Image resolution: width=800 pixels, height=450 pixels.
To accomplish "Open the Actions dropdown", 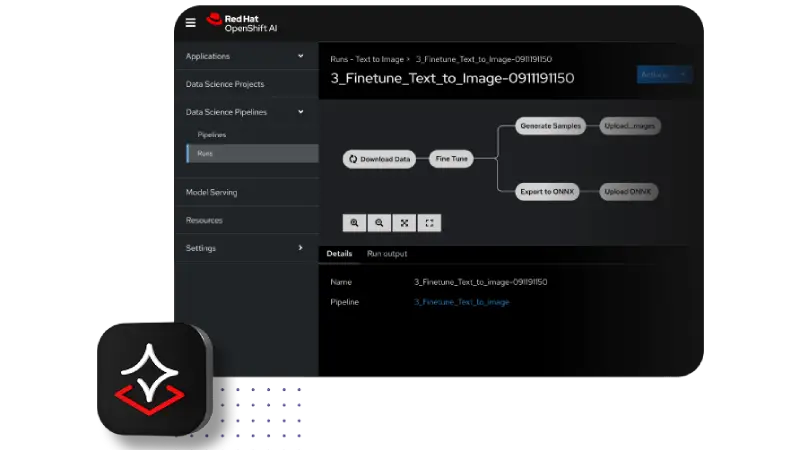I will pos(664,74).
